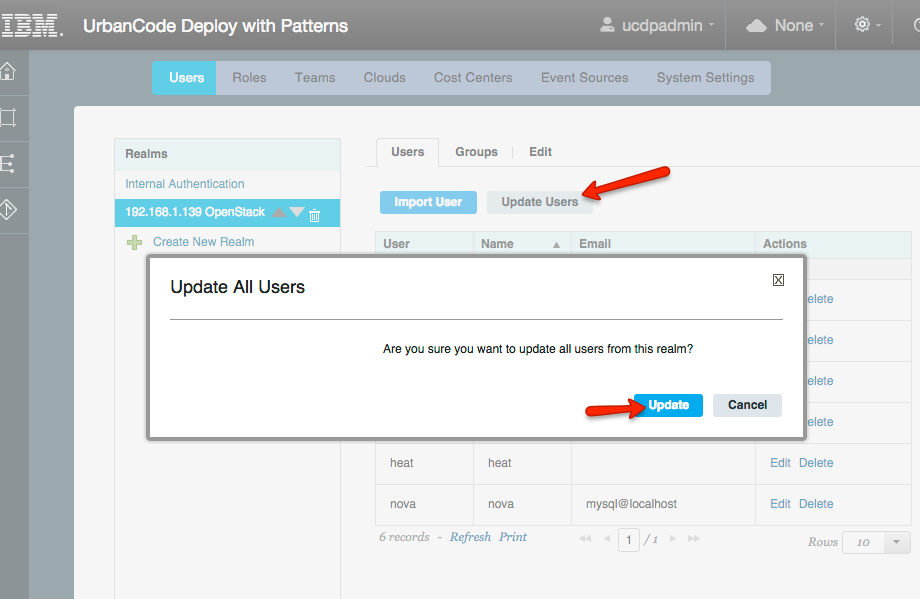Switch to the Groups sub-tab

pyautogui.click(x=476, y=152)
